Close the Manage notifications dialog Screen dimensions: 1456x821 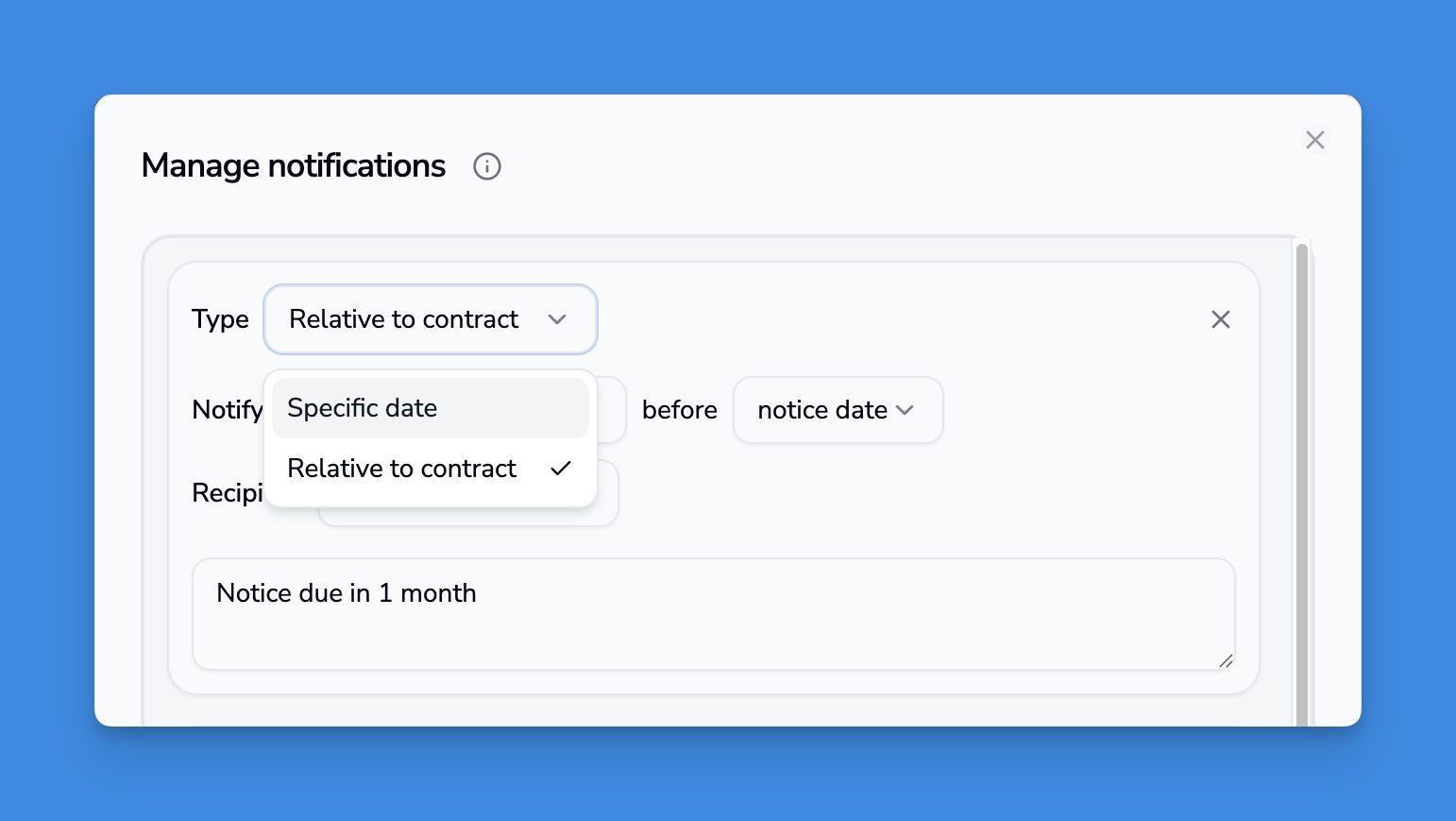coord(1314,139)
